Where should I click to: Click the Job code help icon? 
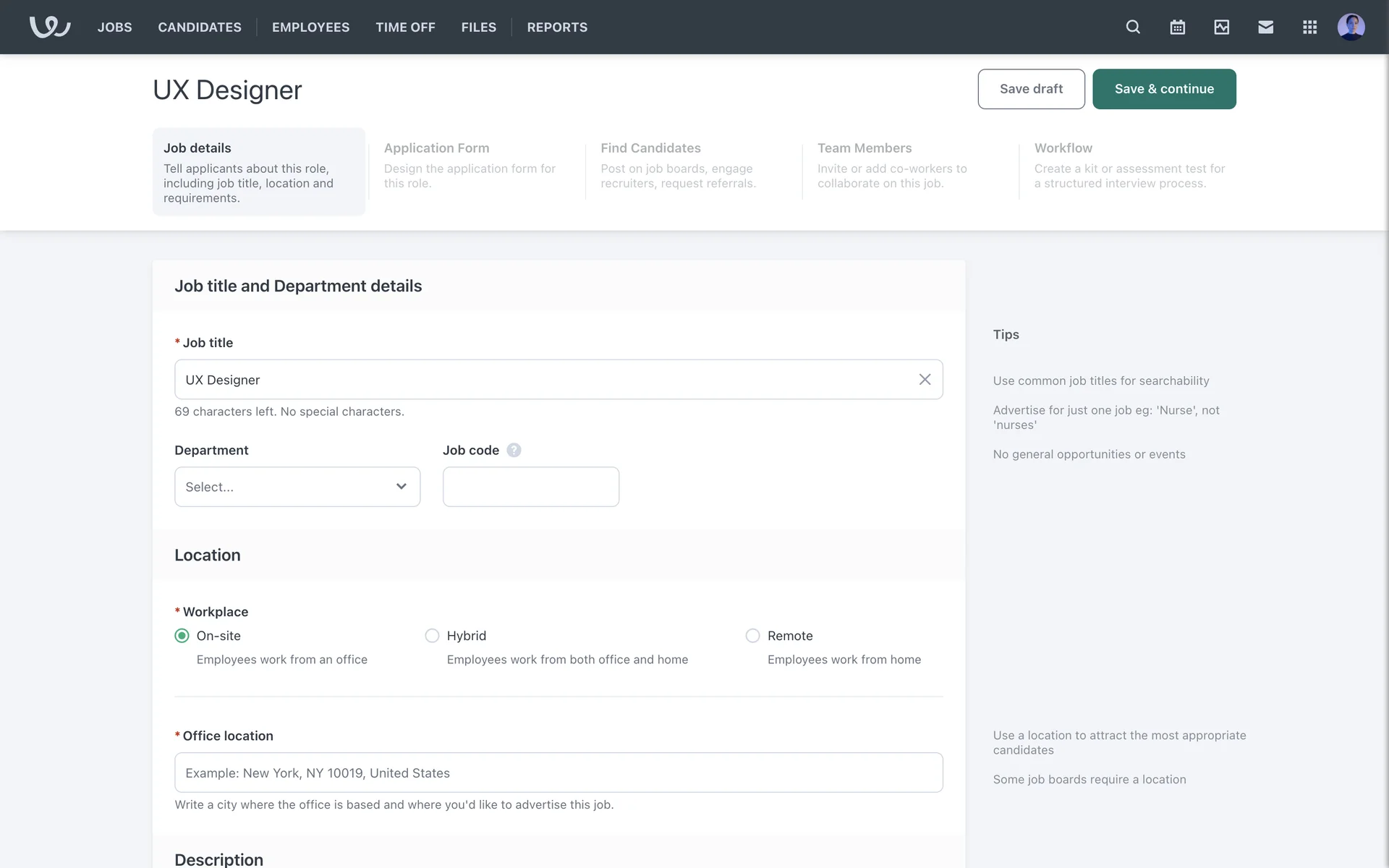[514, 450]
